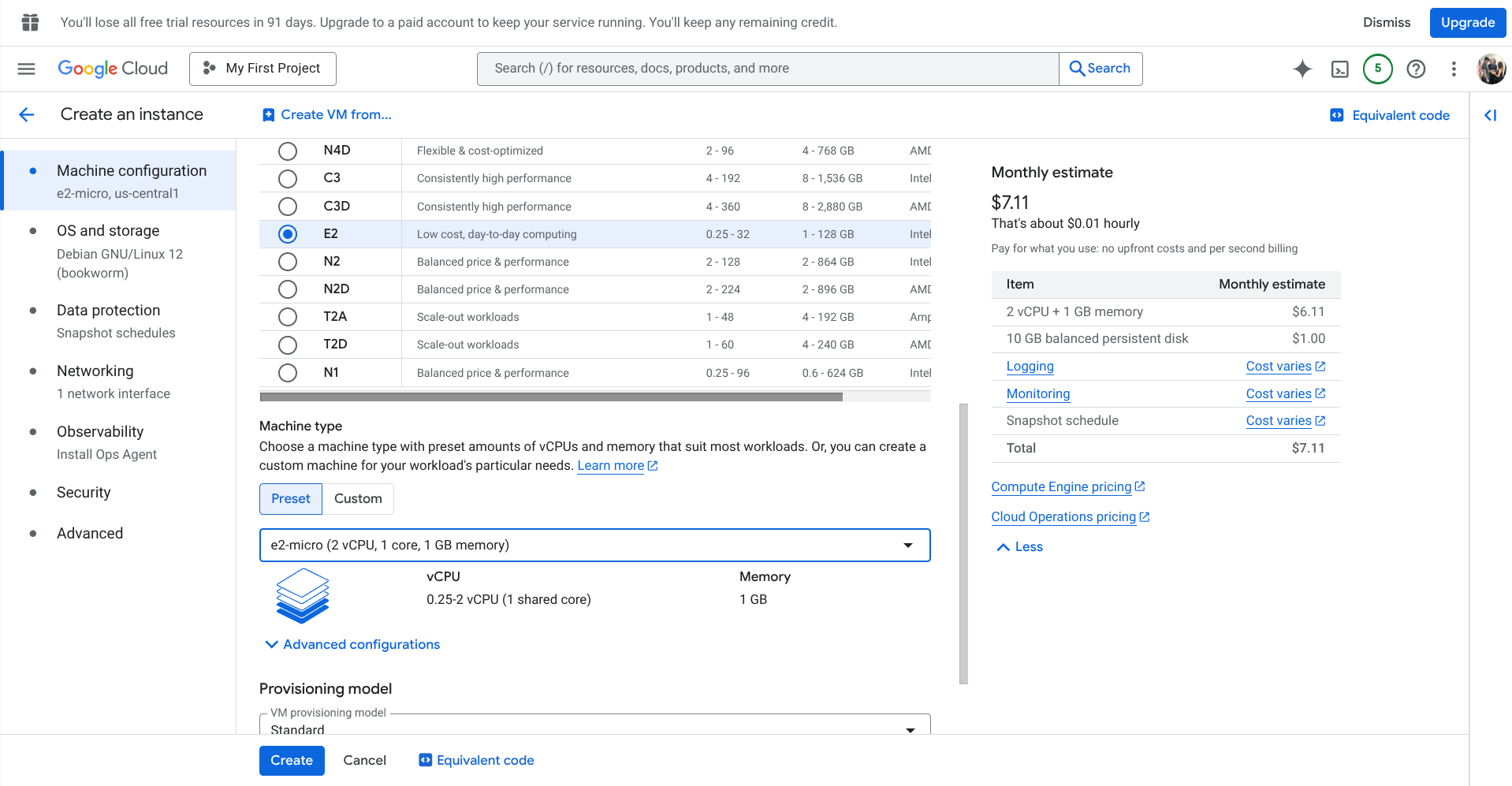The width and height of the screenshot is (1512, 786).
Task: Select the N2 machine series
Action: pyautogui.click(x=287, y=261)
